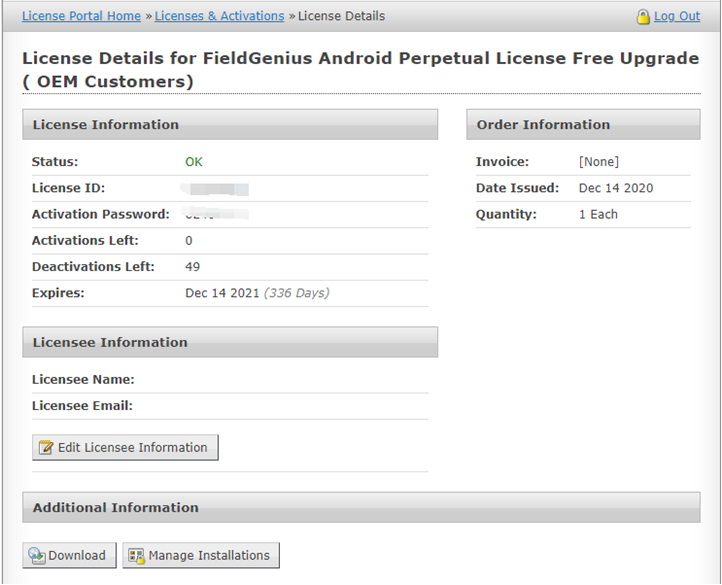
Task: Click the Deactivations Left value 49
Action: (x=192, y=267)
